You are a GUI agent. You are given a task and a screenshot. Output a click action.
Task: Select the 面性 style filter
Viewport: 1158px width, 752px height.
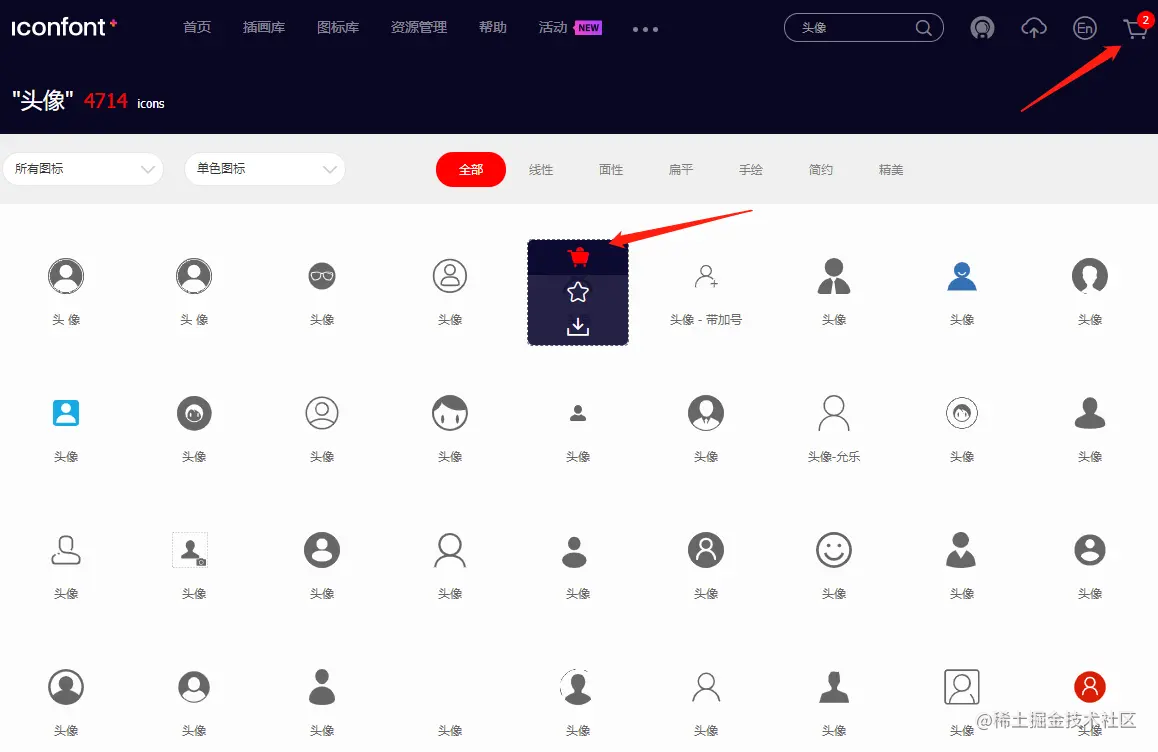611,169
